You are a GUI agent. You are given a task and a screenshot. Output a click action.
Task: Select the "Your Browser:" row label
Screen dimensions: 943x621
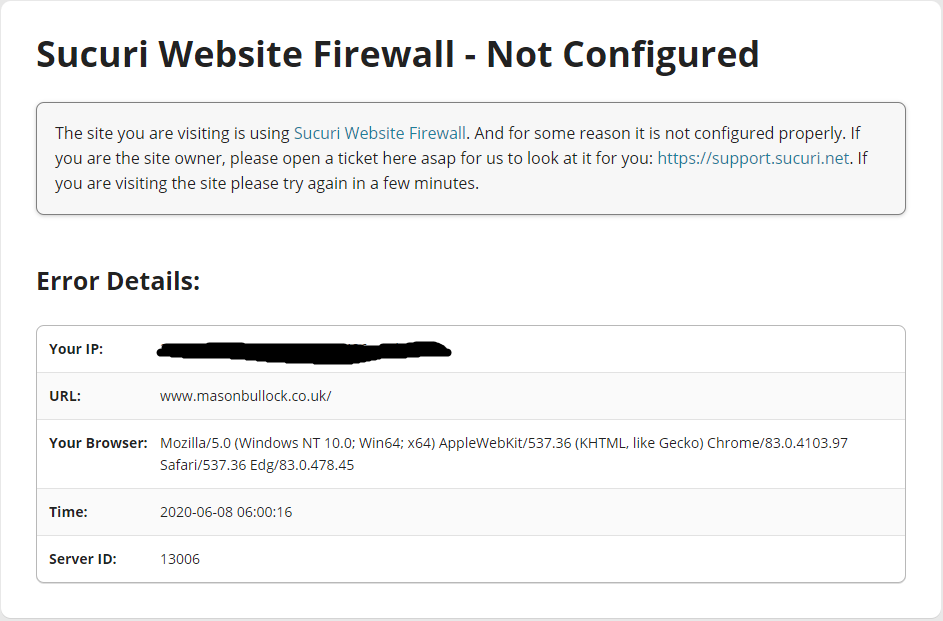[x=98, y=443]
